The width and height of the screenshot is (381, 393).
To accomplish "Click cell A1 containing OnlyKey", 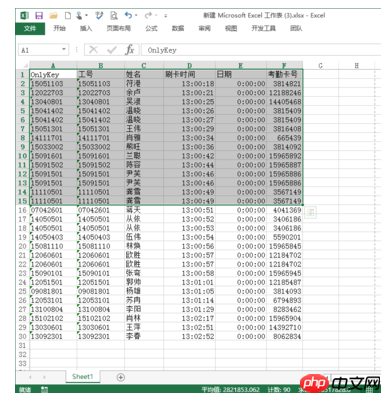I will point(53,74).
